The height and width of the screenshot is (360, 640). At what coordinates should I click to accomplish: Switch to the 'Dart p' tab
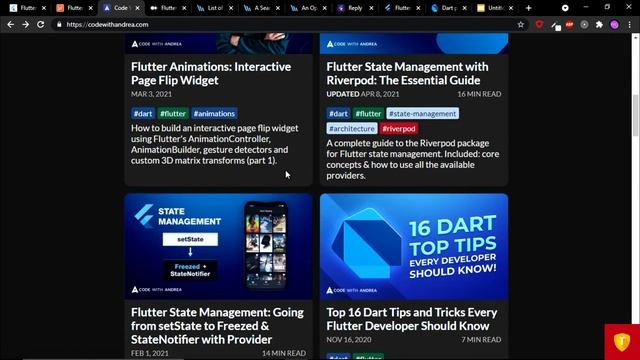(448, 8)
